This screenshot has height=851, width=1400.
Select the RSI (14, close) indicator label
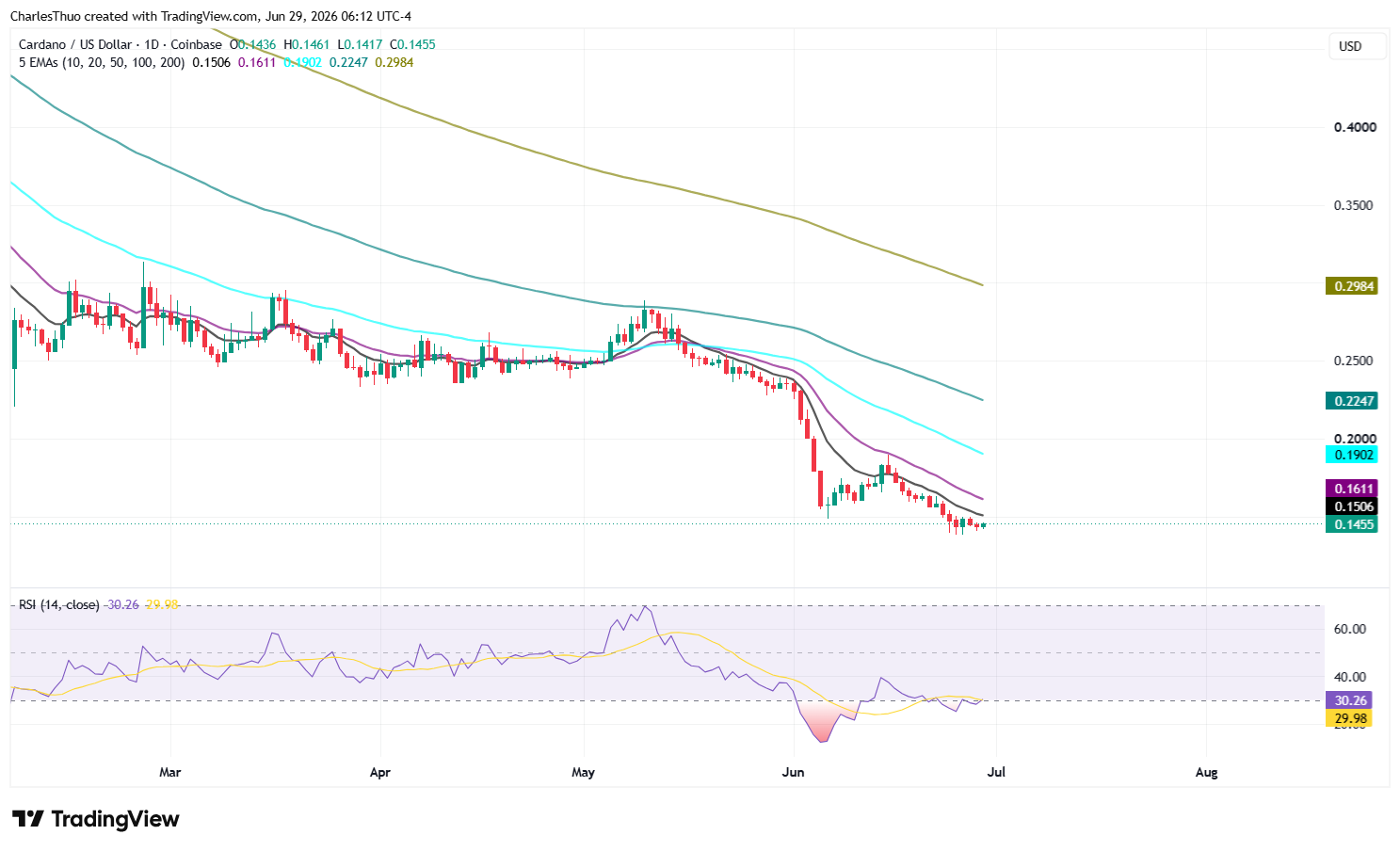click(x=59, y=604)
